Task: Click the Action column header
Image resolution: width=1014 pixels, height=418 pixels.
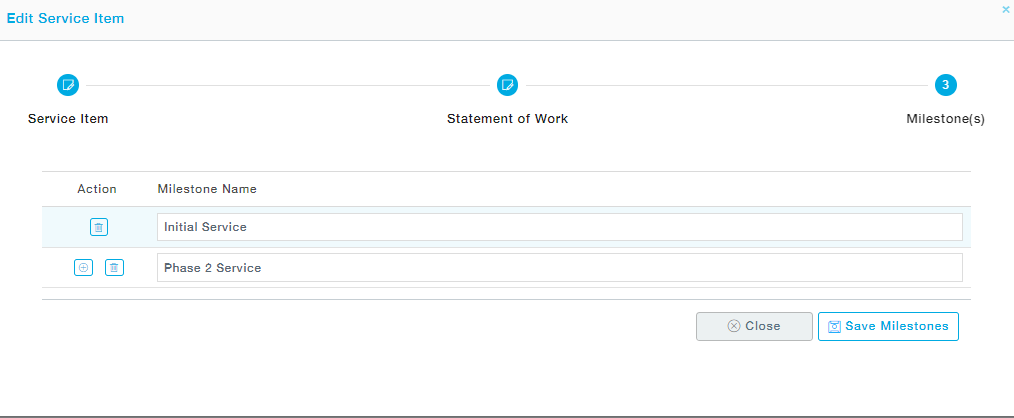Action: click(x=97, y=189)
